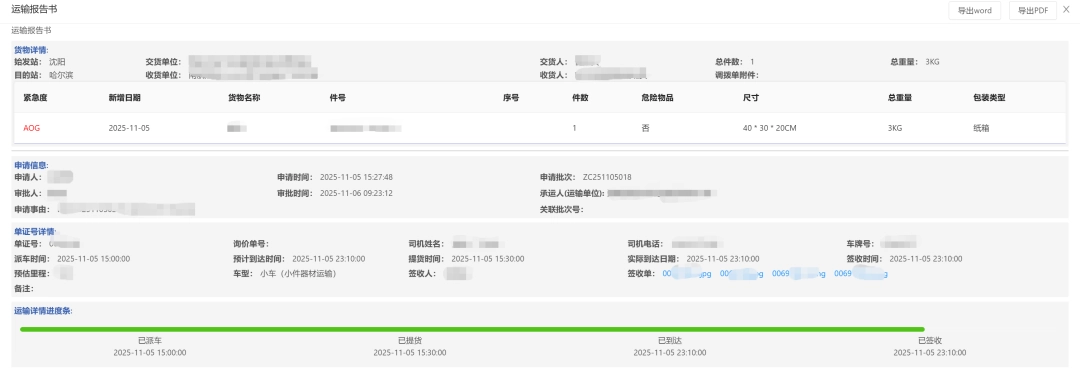The width and height of the screenshot is (1080, 379).
Task: Click the 总件数 label in cargo summary
Action: (730, 62)
